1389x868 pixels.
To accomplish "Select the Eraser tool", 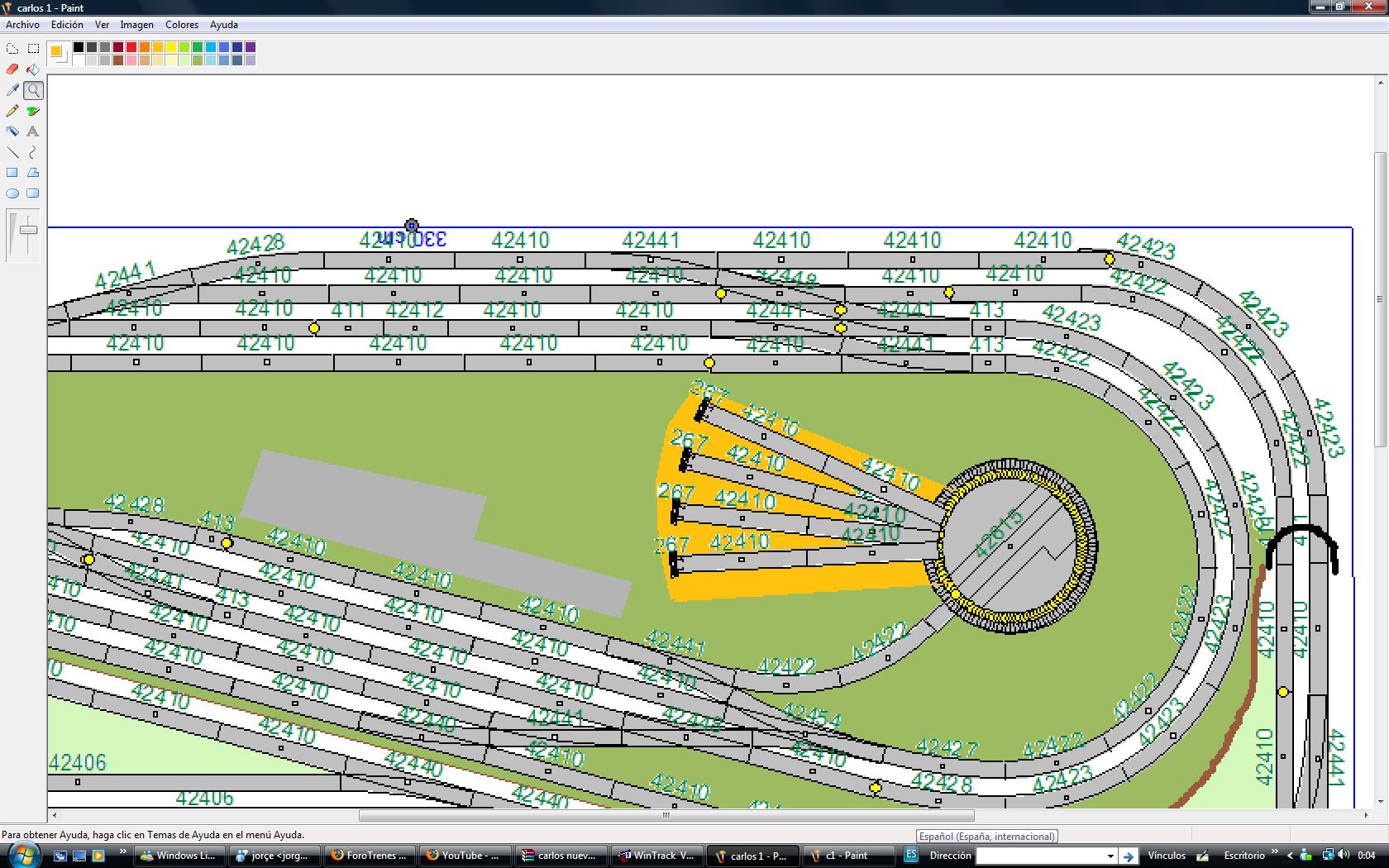I will (x=12, y=69).
